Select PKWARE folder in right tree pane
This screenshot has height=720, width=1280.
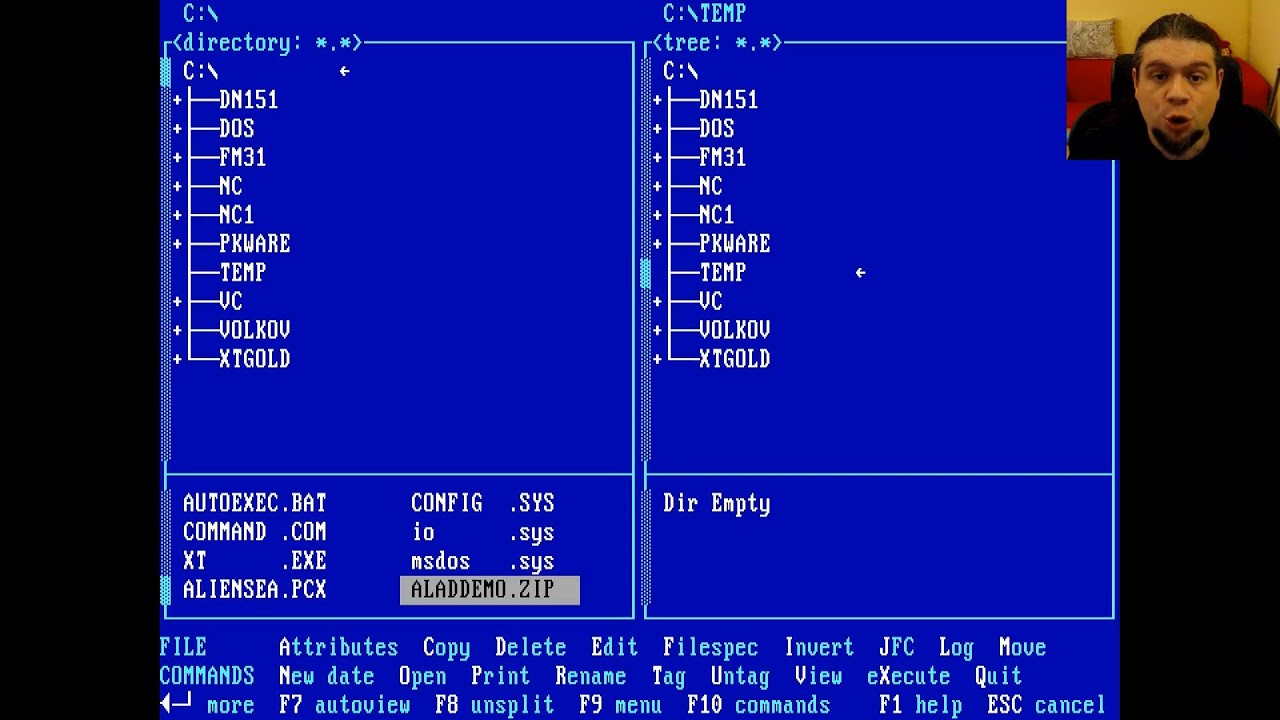click(x=734, y=244)
